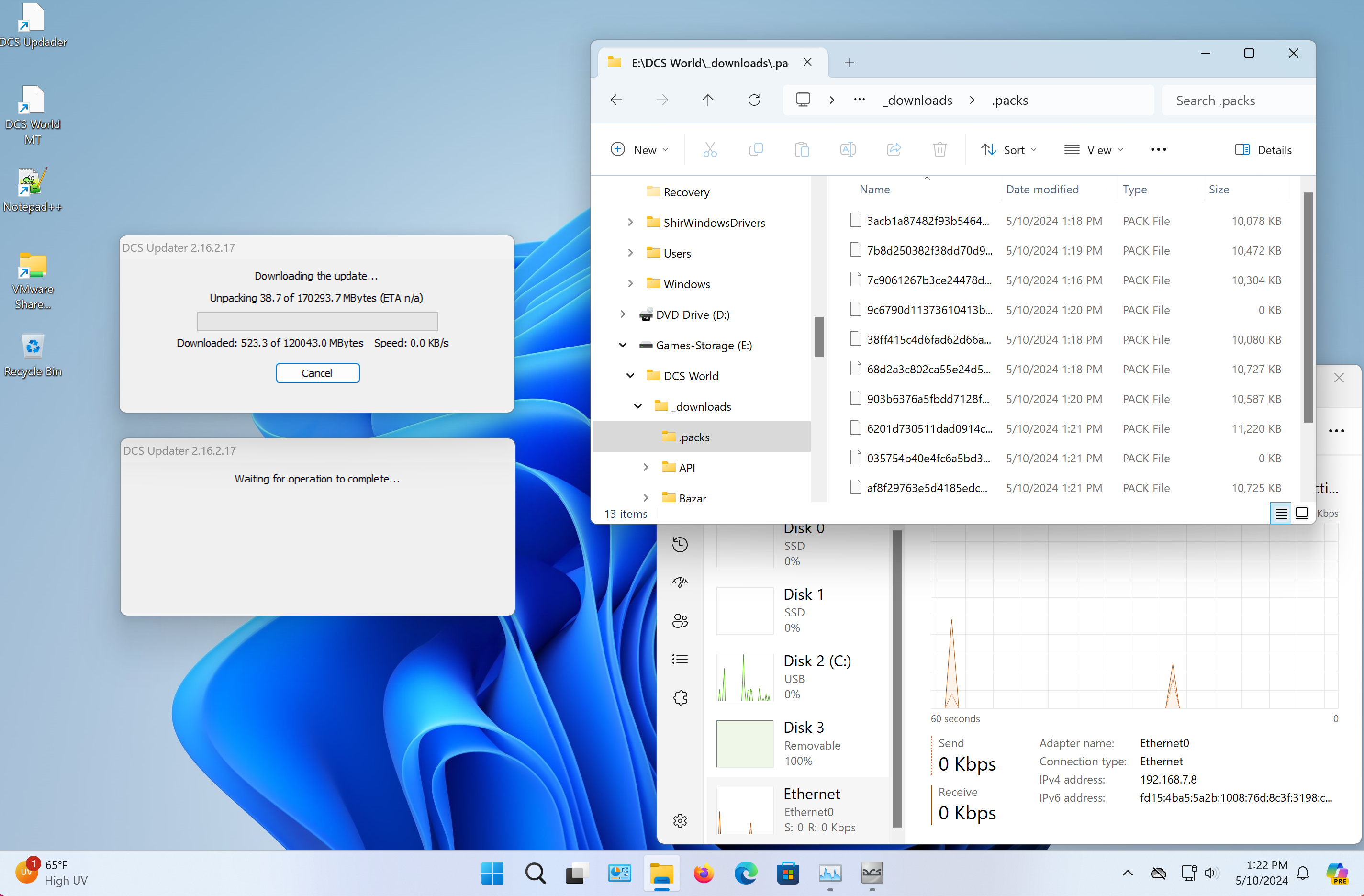This screenshot has height=896, width=1364.
Task: Switch to large thumbnails view icon in status bar
Action: (1301, 513)
